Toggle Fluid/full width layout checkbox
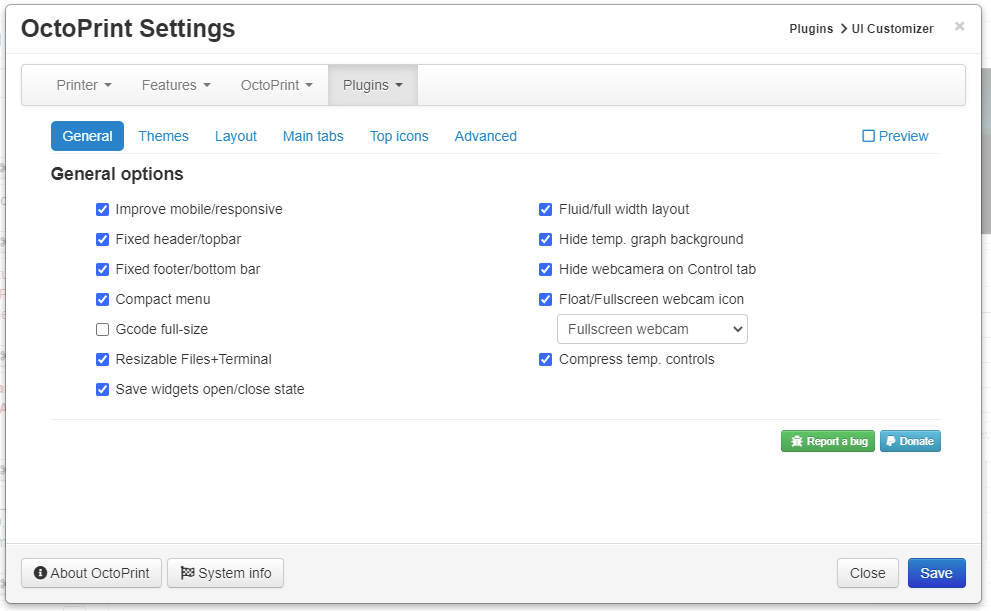Screen dimensions: 991x611 tap(545, 209)
